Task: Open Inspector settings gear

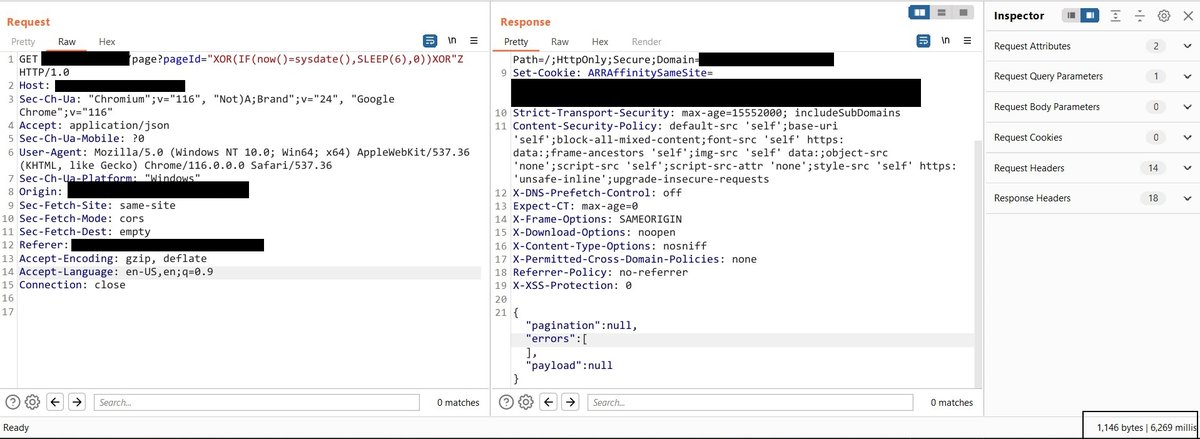Action: [1164, 16]
